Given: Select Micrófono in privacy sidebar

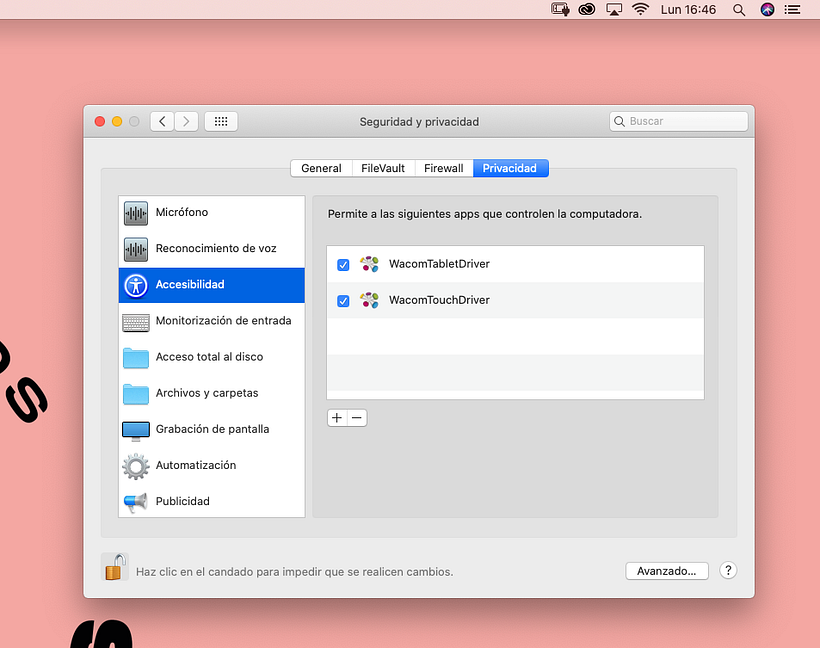Looking at the screenshot, I should pos(212,212).
